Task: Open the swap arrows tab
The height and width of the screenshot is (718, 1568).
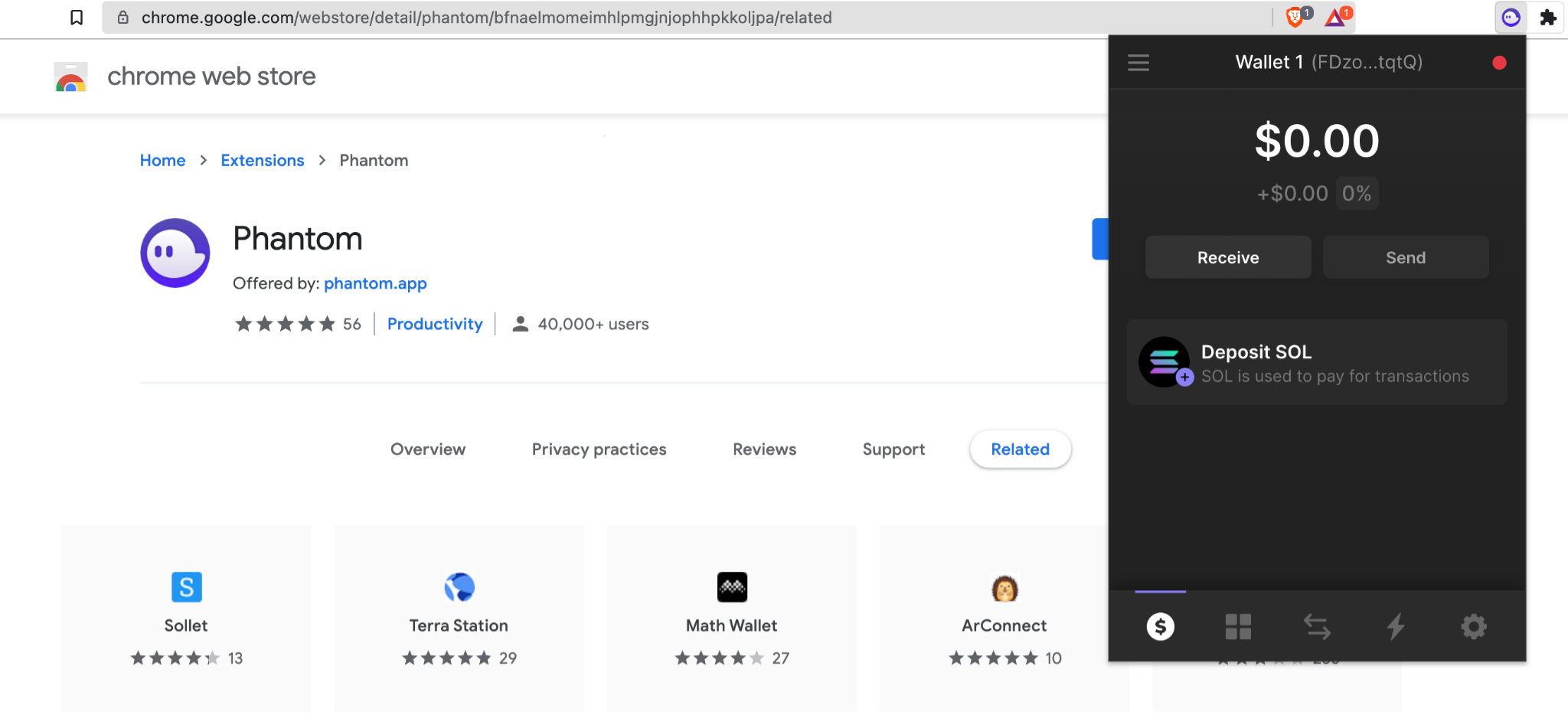Action: [1317, 627]
